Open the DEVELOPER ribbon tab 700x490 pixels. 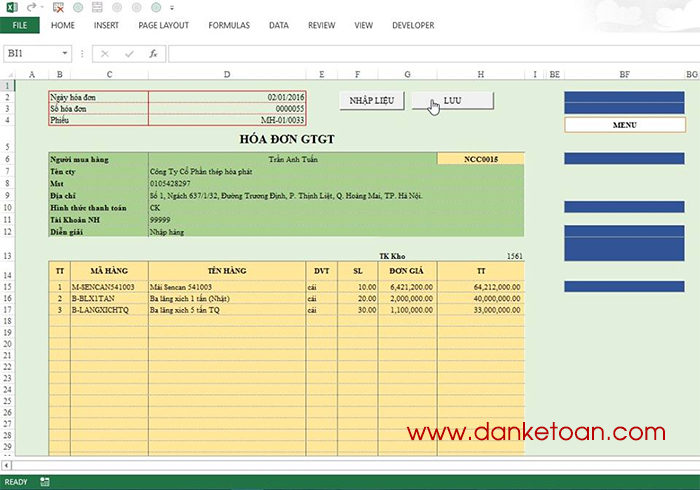413,25
